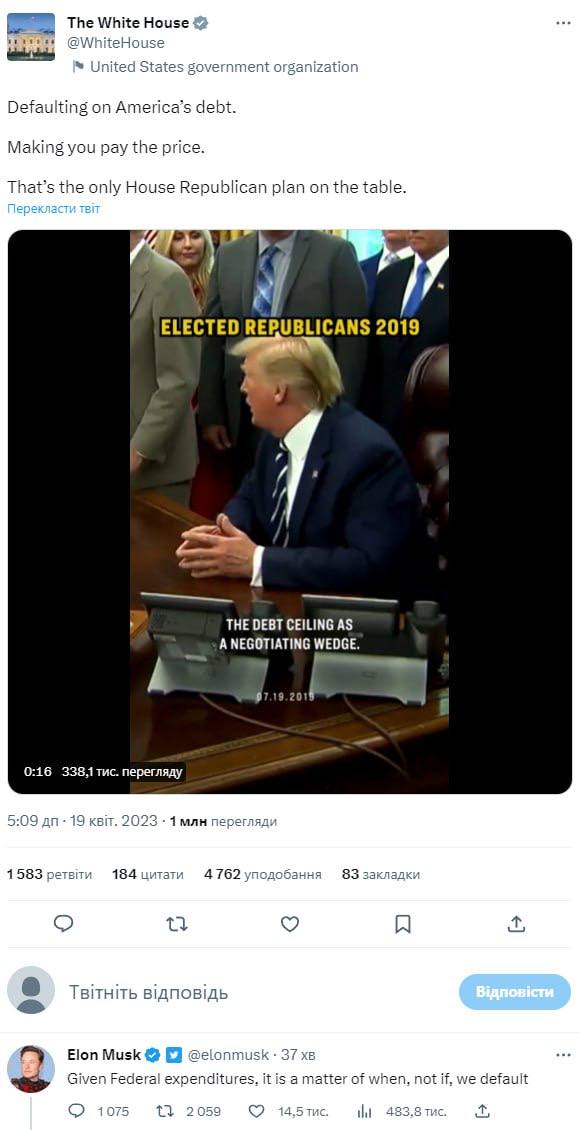This screenshot has height=1130, width=580.
Task: Click the White House profile avatar
Action: pos(31,36)
